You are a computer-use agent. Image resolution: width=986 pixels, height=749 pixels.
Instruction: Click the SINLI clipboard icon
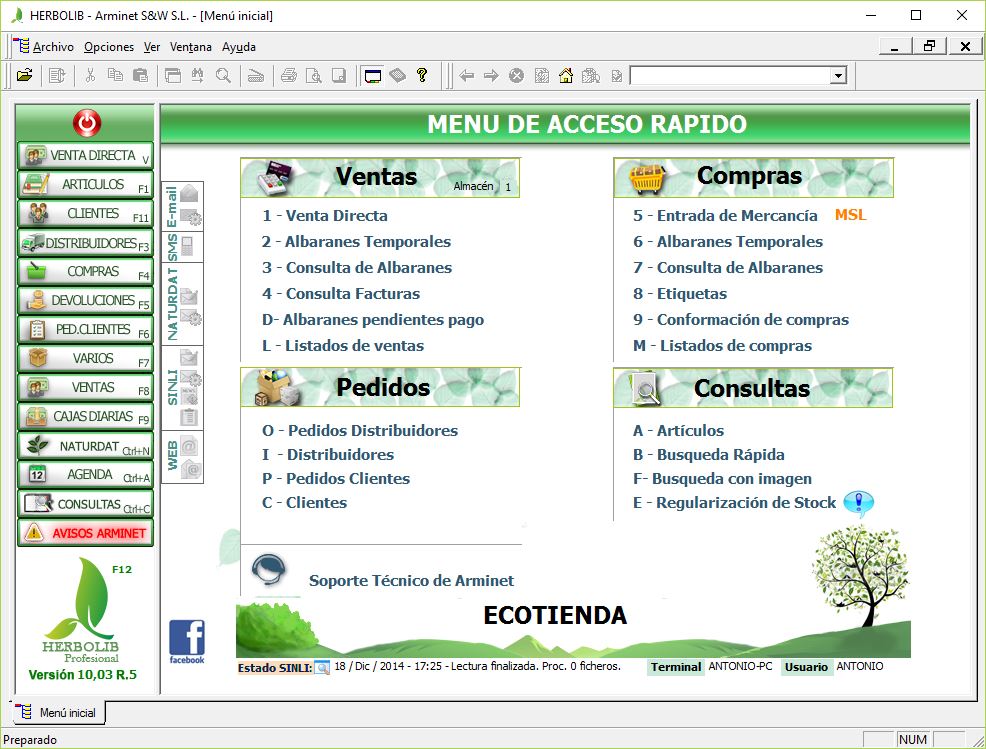point(189,418)
